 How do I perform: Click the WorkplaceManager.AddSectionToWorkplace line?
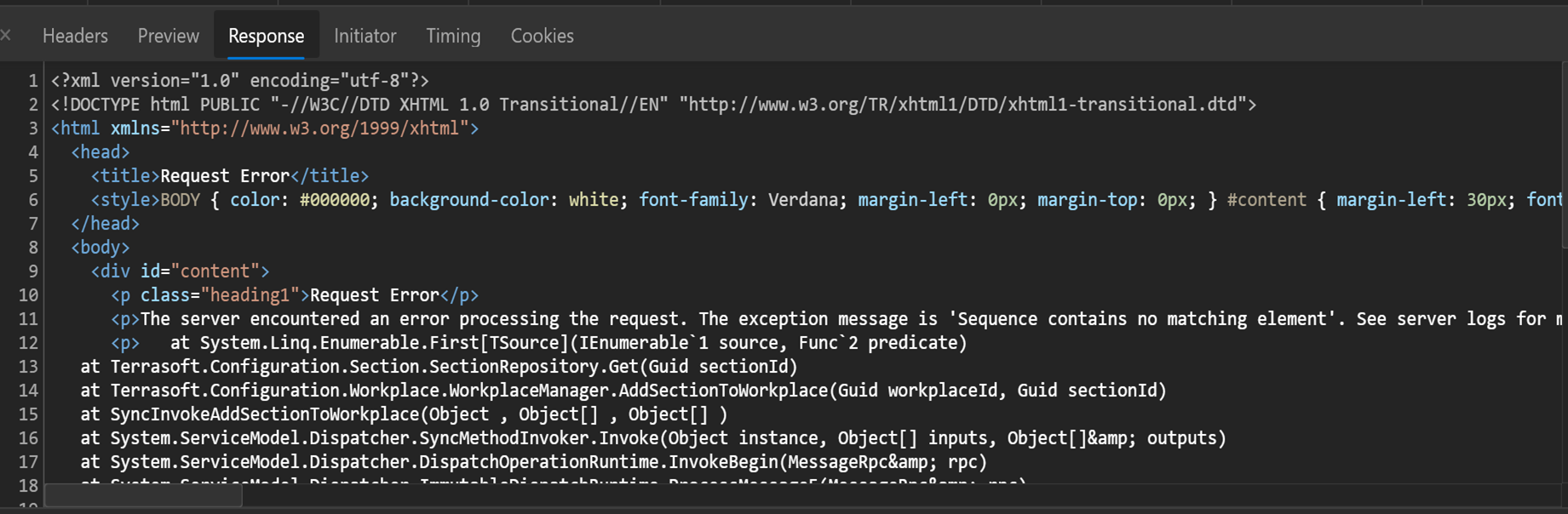pyautogui.click(x=623, y=391)
